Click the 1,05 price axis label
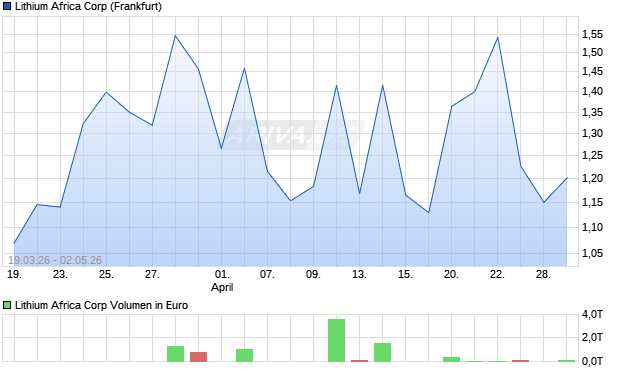 (x=592, y=253)
